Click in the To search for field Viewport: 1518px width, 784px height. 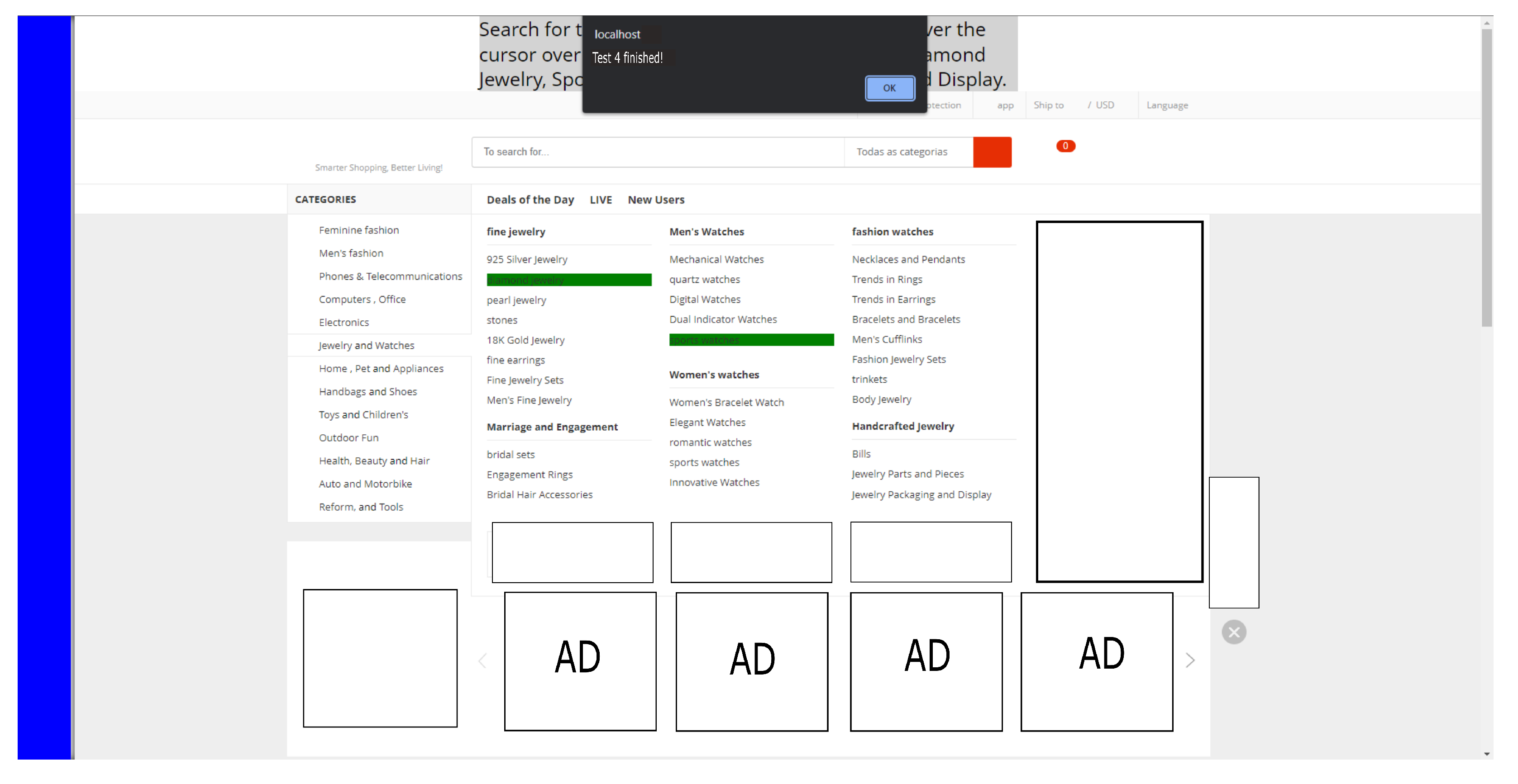coord(657,152)
